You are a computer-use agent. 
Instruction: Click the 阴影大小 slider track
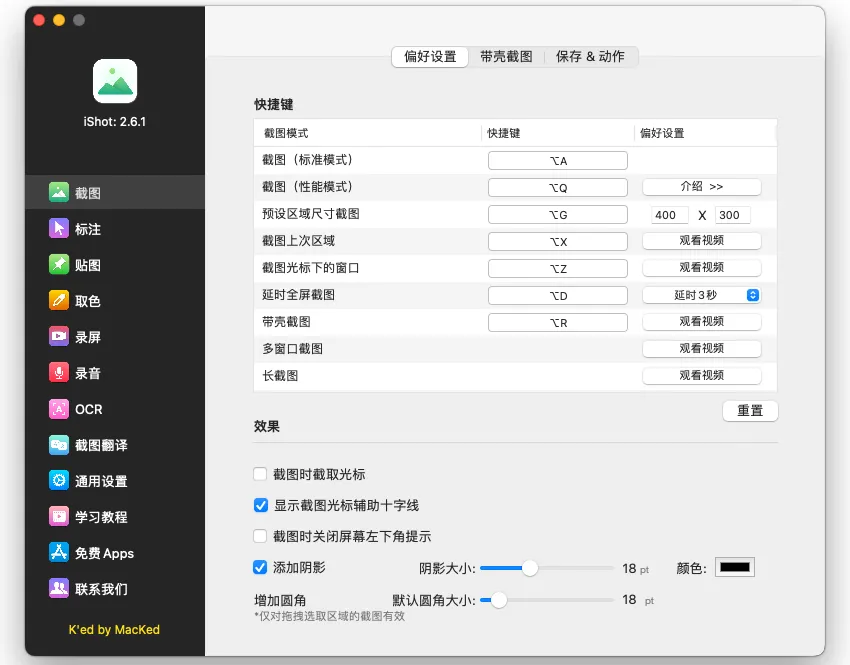(x=570, y=568)
